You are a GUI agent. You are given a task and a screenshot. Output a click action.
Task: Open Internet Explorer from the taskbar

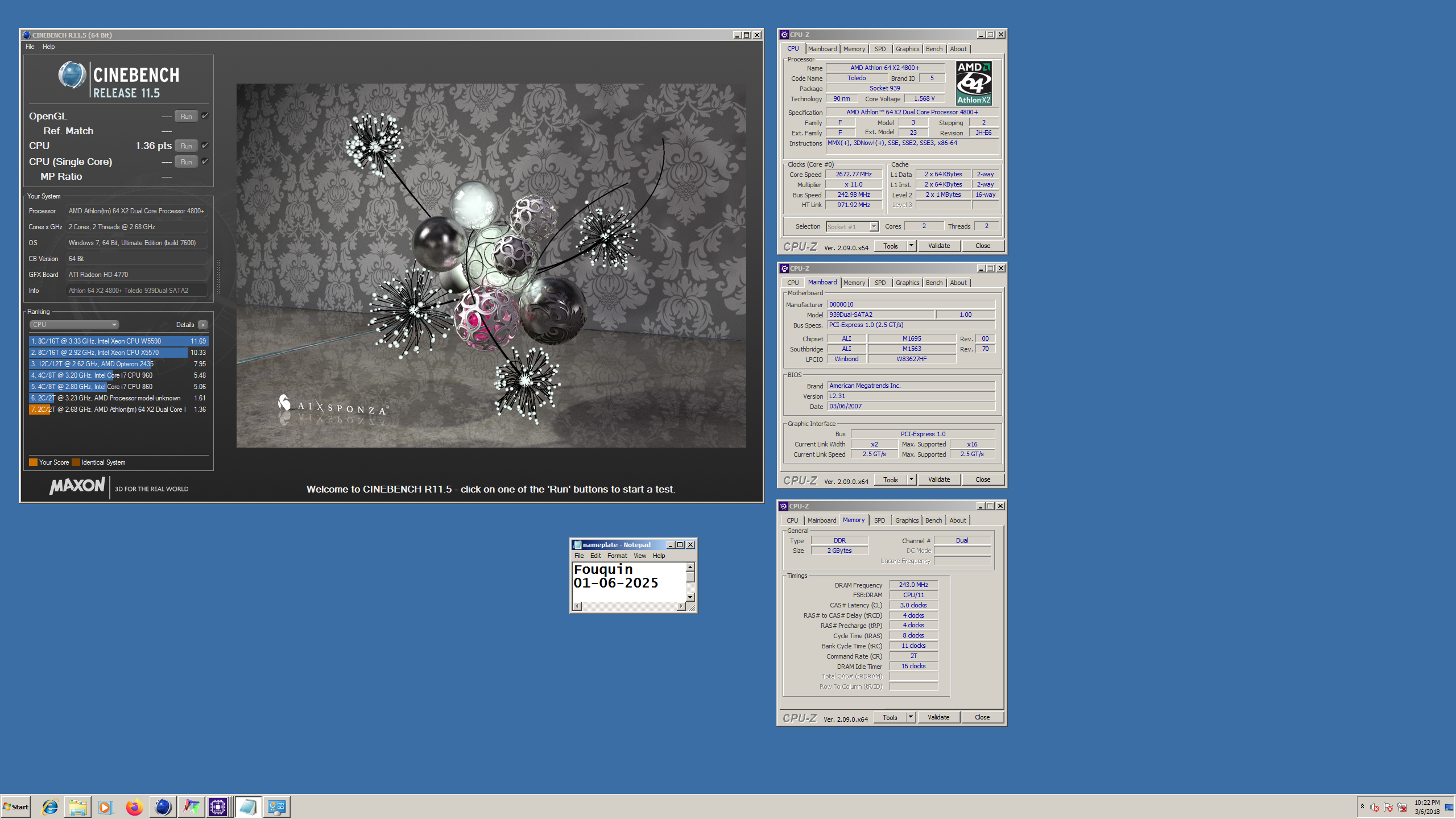point(49,806)
